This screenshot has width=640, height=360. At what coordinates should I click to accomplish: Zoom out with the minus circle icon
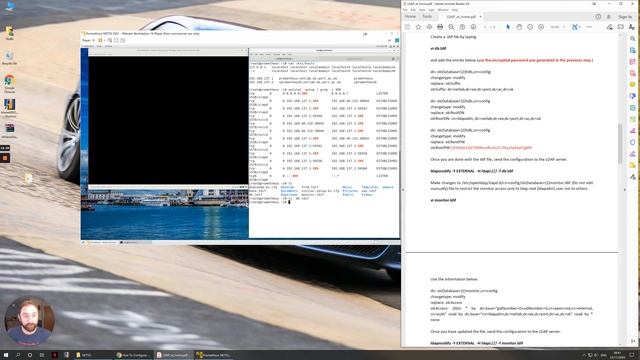pos(530,27)
